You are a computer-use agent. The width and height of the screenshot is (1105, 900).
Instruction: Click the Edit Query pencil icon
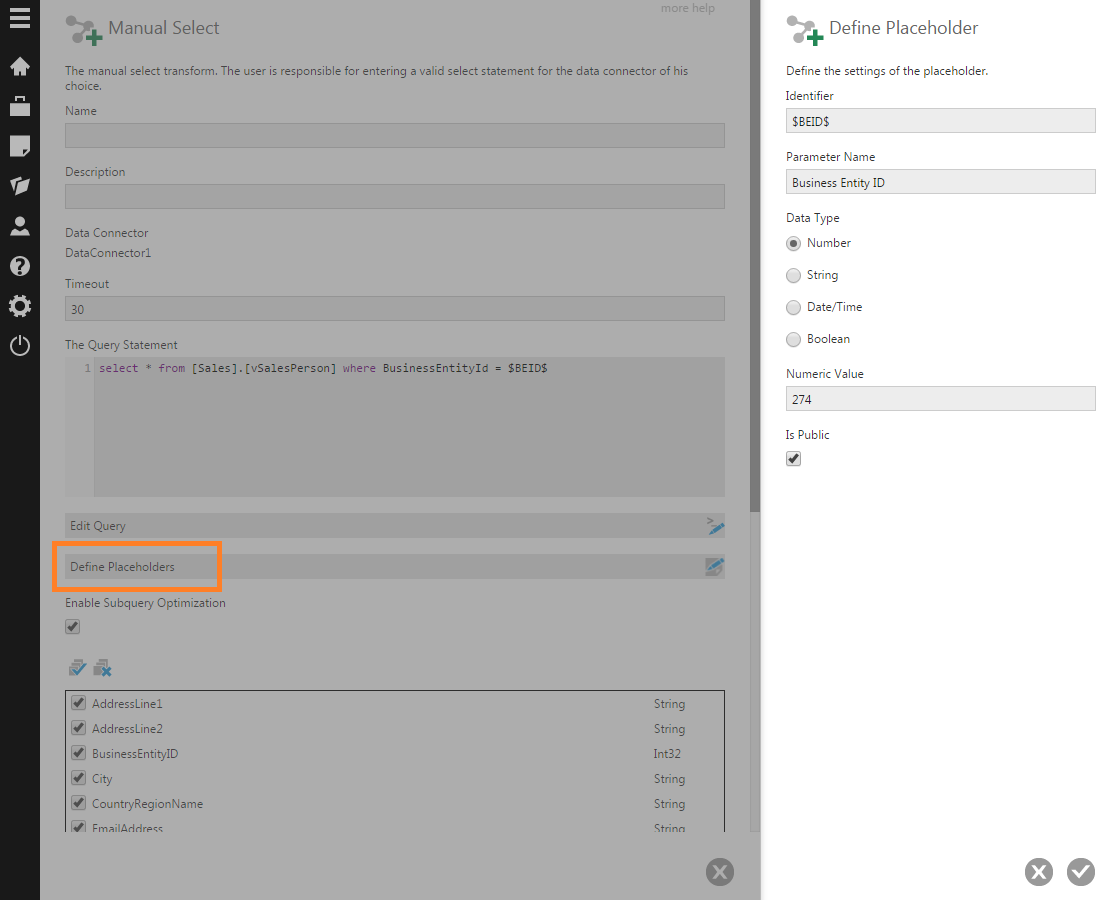click(714, 525)
